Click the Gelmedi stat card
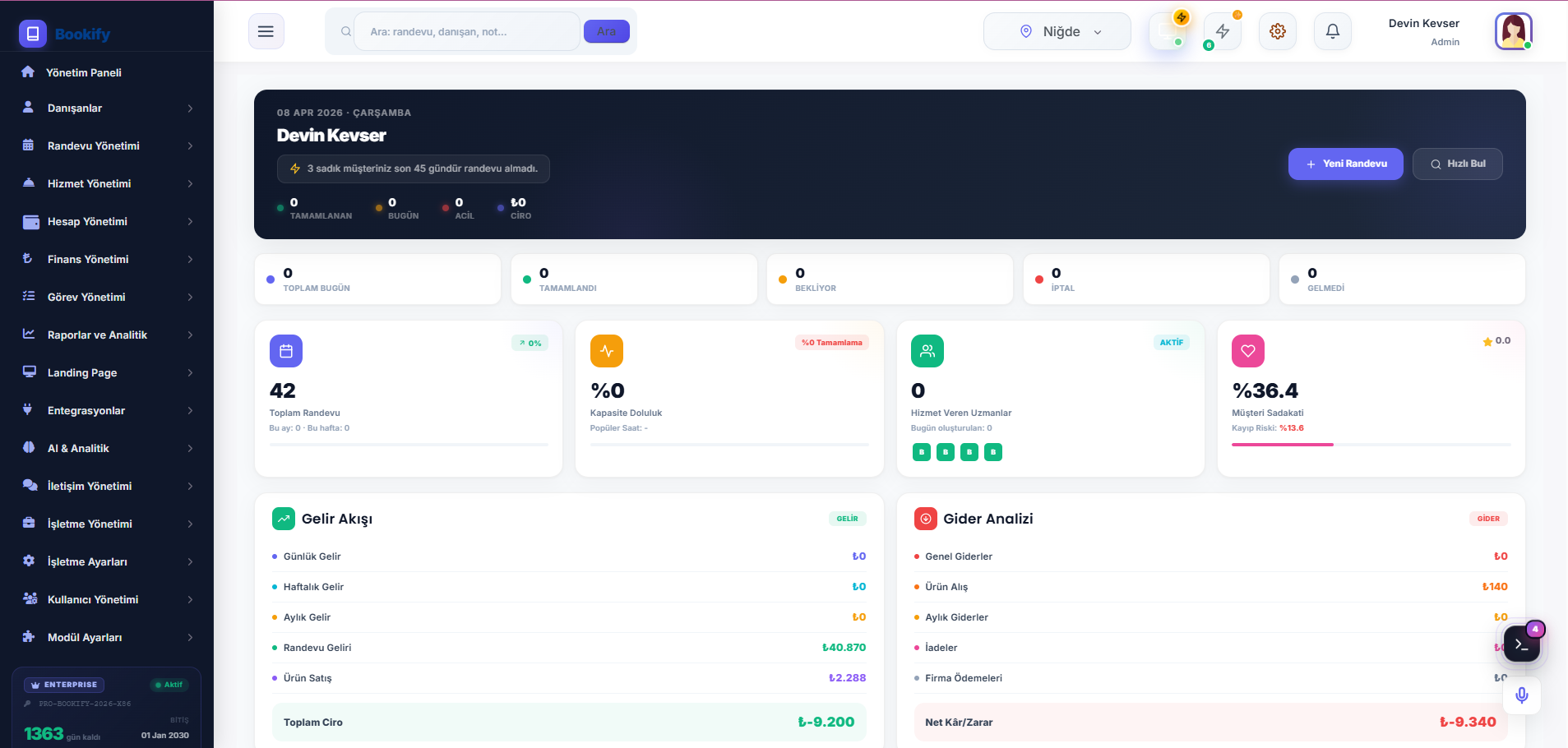 (1402, 279)
